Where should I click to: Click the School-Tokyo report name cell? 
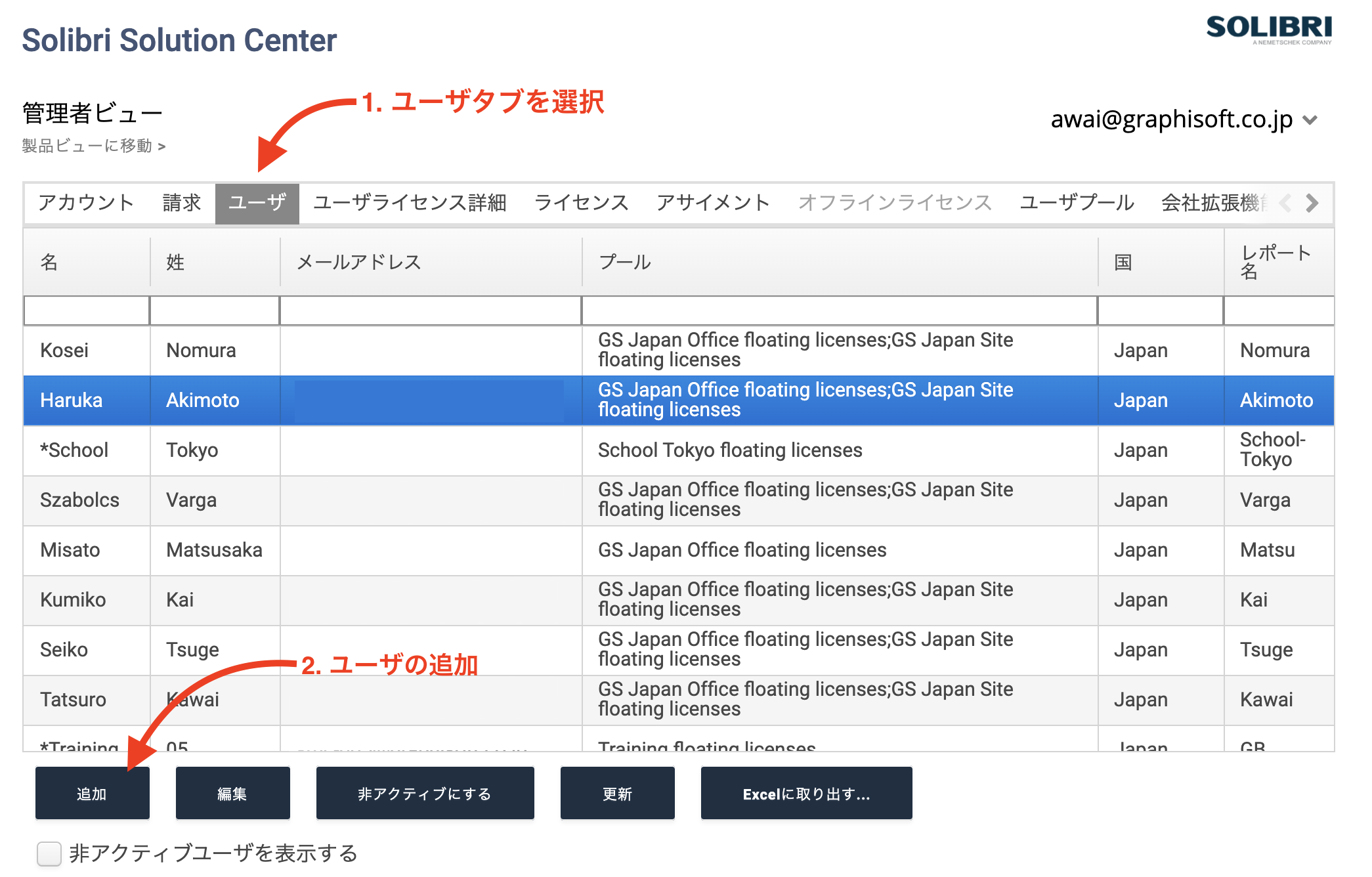[1279, 450]
